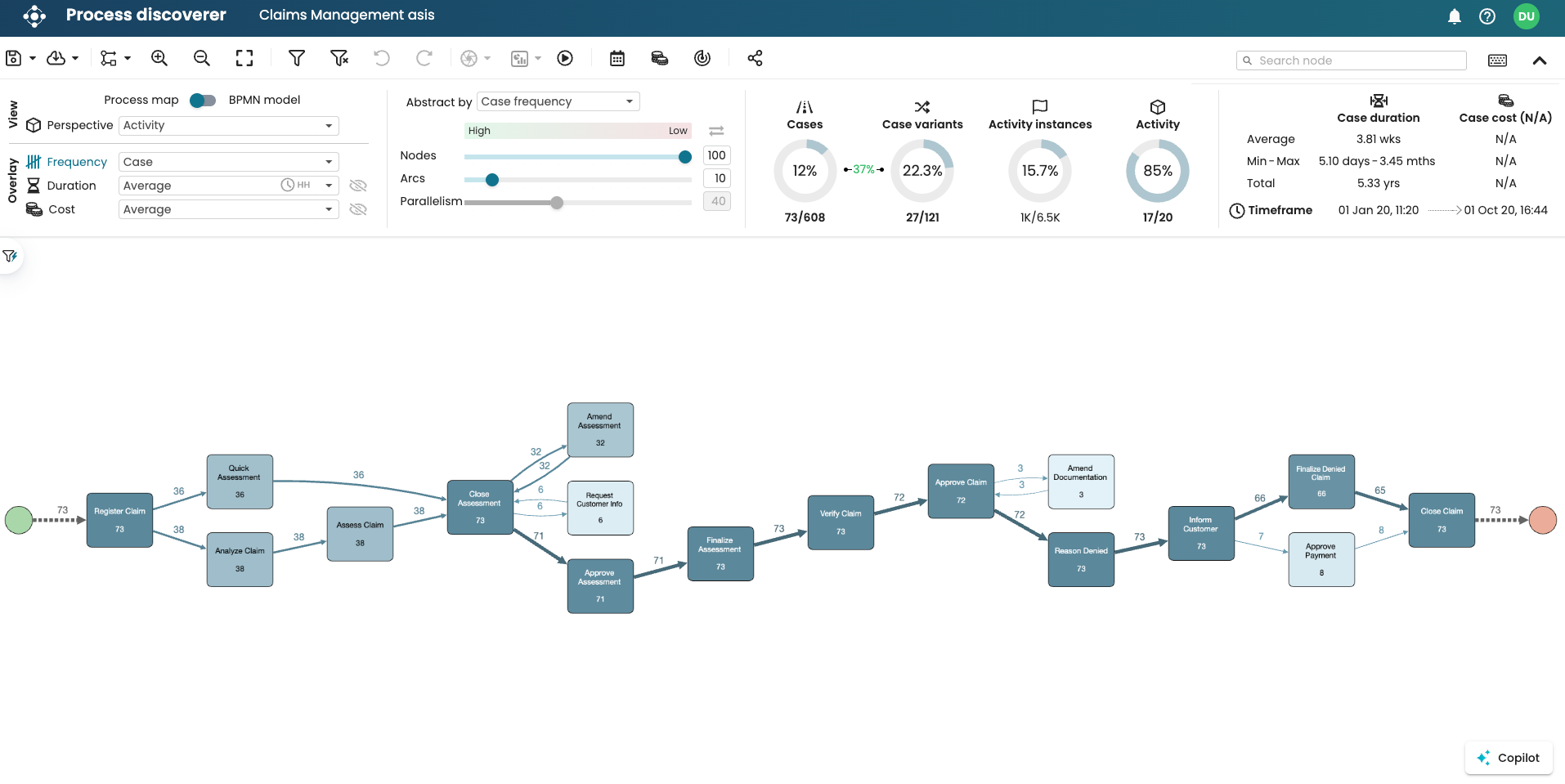Open the filter funnel tool
This screenshot has width=1565, height=784.
[x=297, y=58]
